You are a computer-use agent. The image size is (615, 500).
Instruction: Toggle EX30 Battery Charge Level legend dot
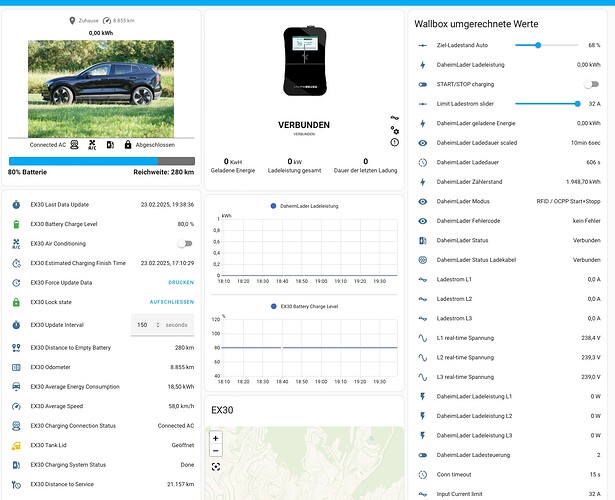tap(273, 306)
